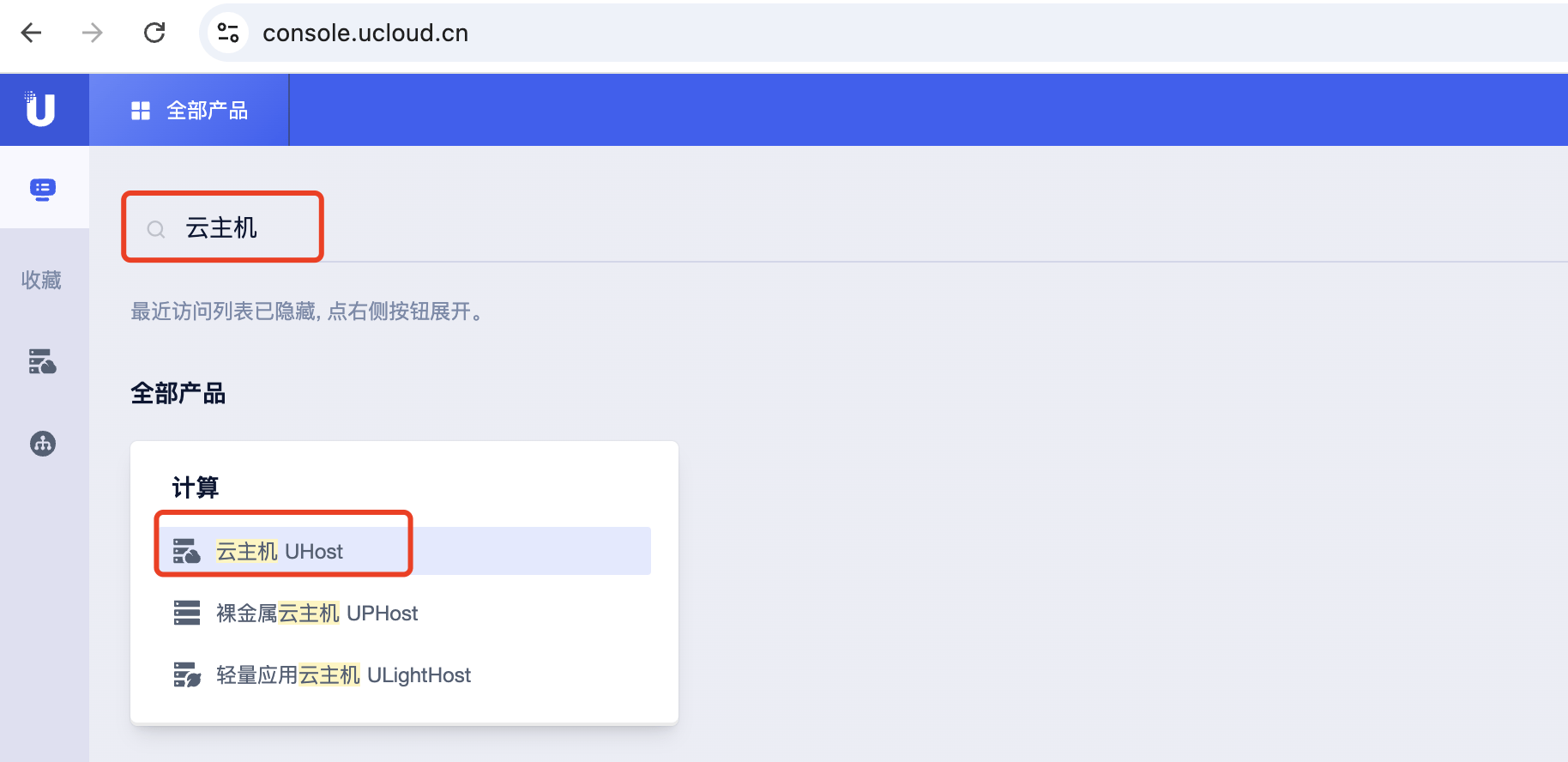
Task: Click the site settings icon in address bar
Action: point(228,33)
